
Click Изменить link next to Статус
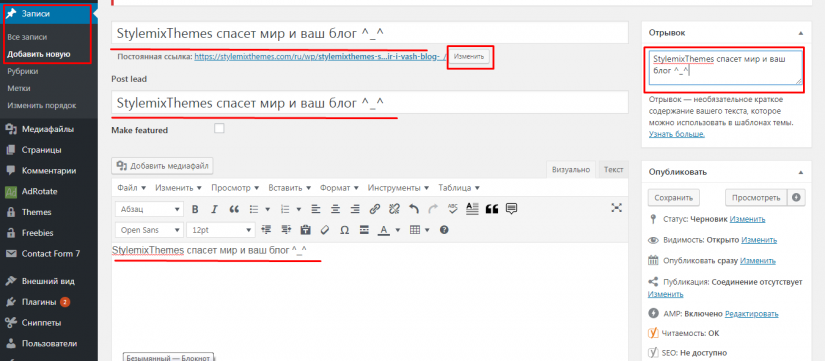coord(747,219)
